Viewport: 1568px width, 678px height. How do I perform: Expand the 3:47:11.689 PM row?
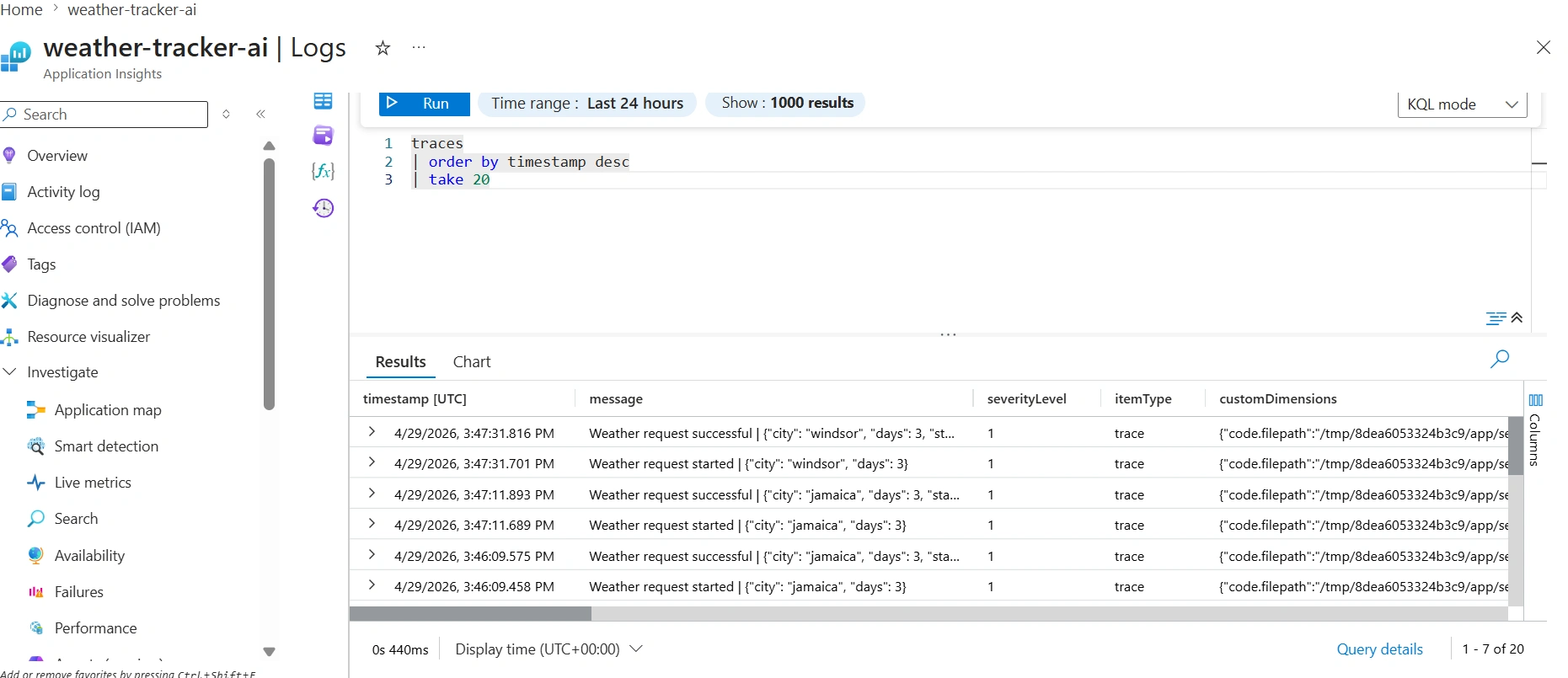pos(372,523)
